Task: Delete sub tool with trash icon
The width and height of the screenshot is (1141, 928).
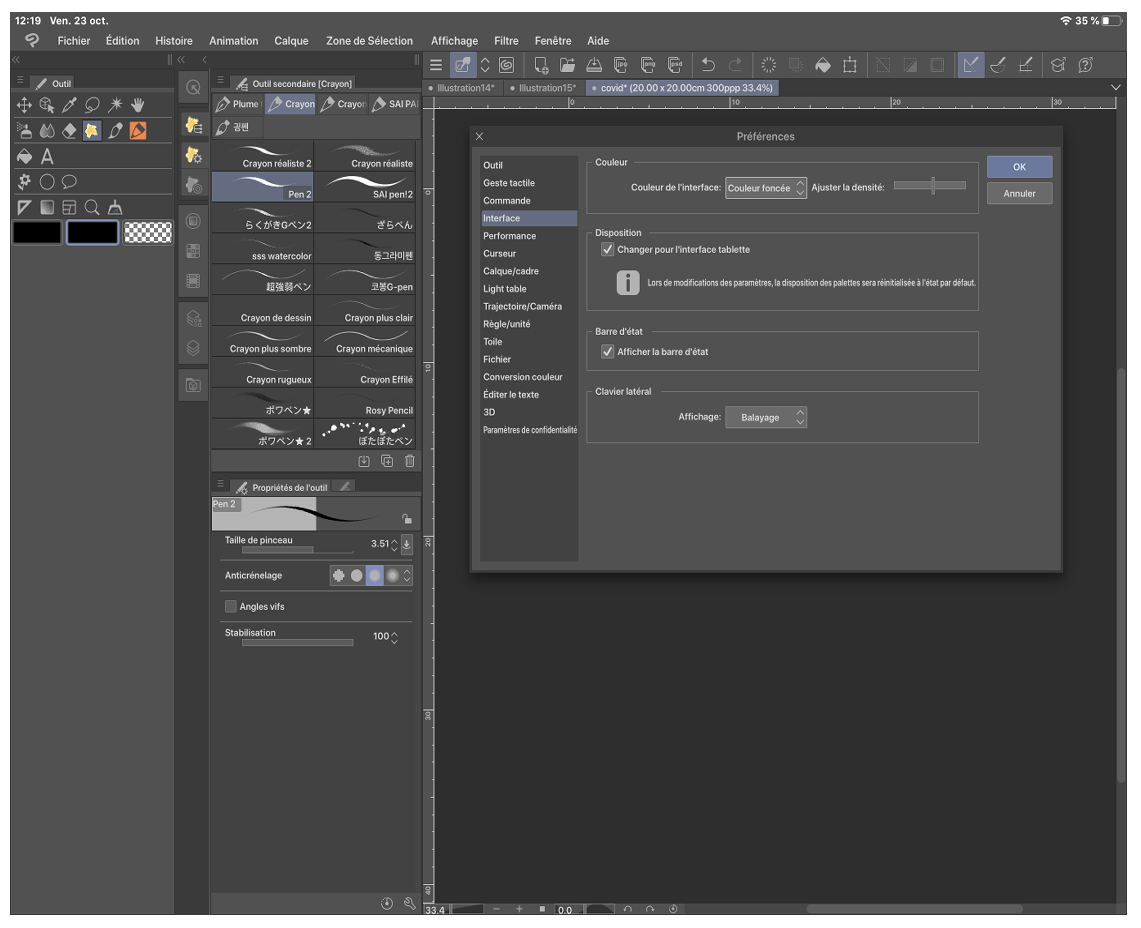Action: tap(409, 461)
